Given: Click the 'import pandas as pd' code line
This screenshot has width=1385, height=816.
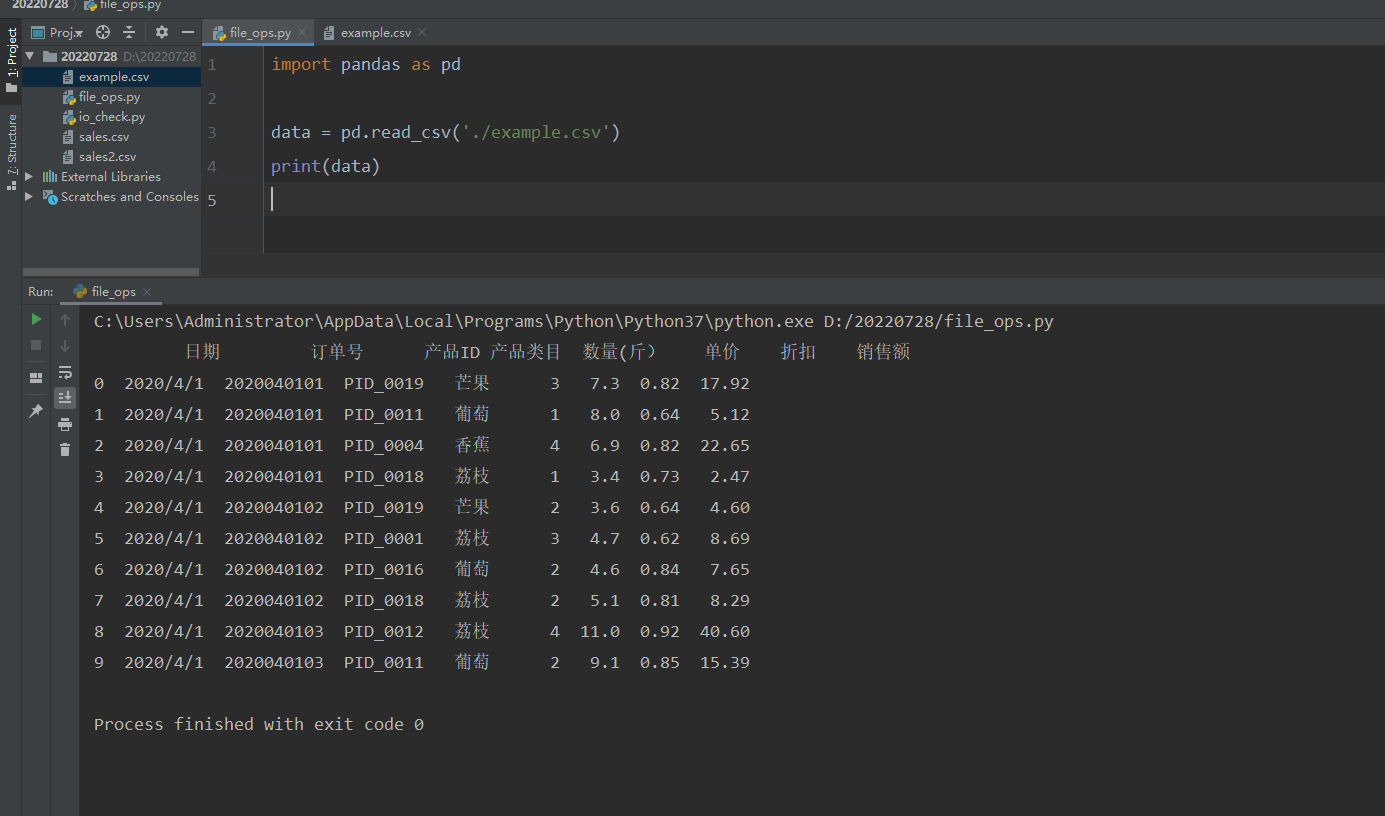Looking at the screenshot, I should [x=366, y=65].
